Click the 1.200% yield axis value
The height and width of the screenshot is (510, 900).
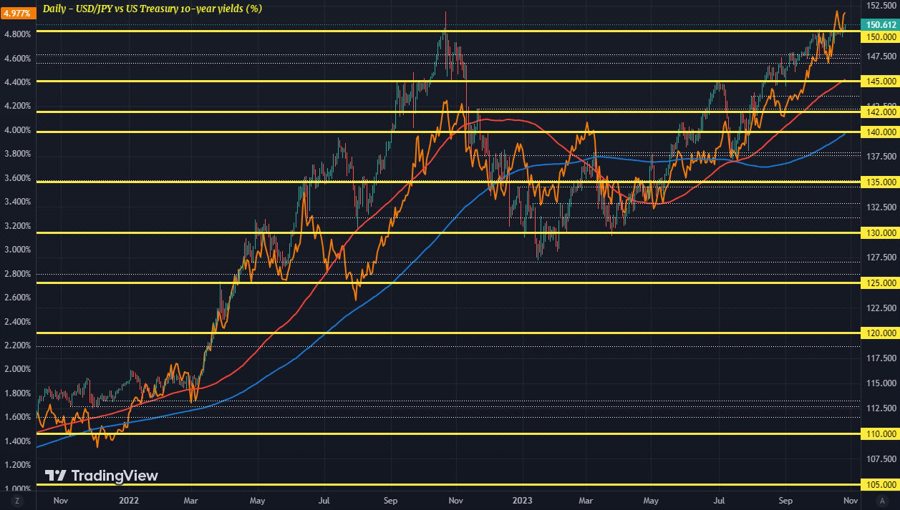[x=17, y=465]
